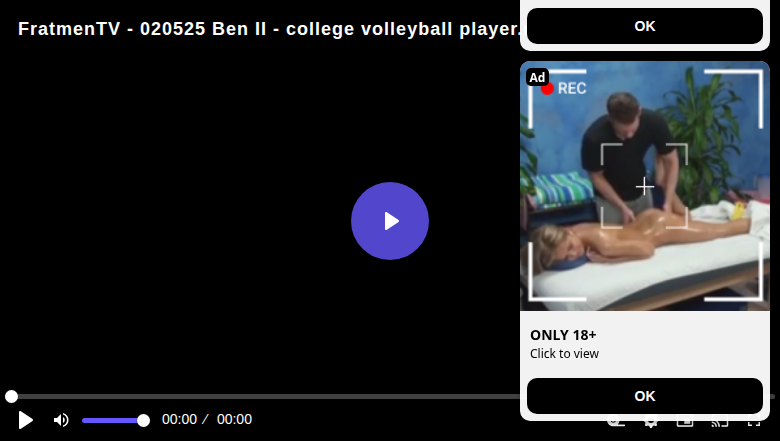Click the 'ONLY 18+' ad headline
The width and height of the screenshot is (780, 441).
point(563,335)
